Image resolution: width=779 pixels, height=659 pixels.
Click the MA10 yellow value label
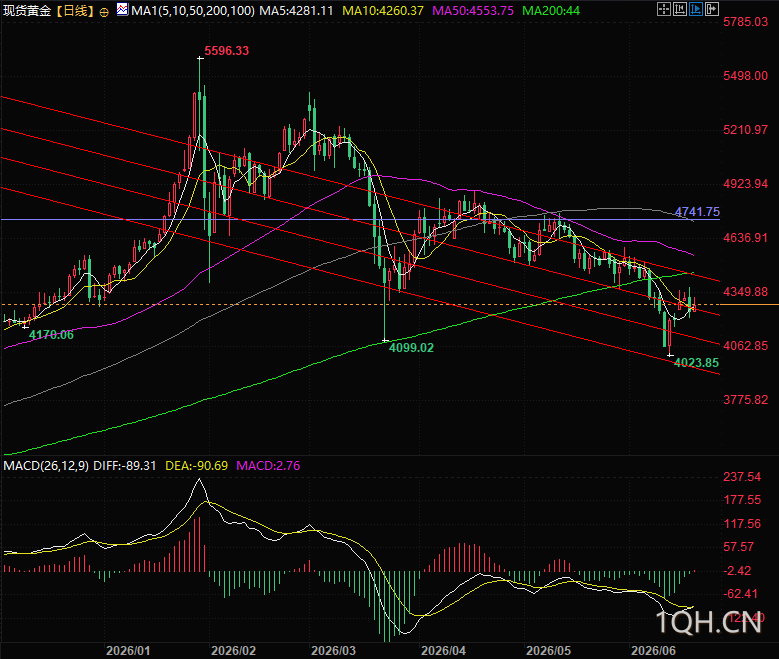click(383, 10)
